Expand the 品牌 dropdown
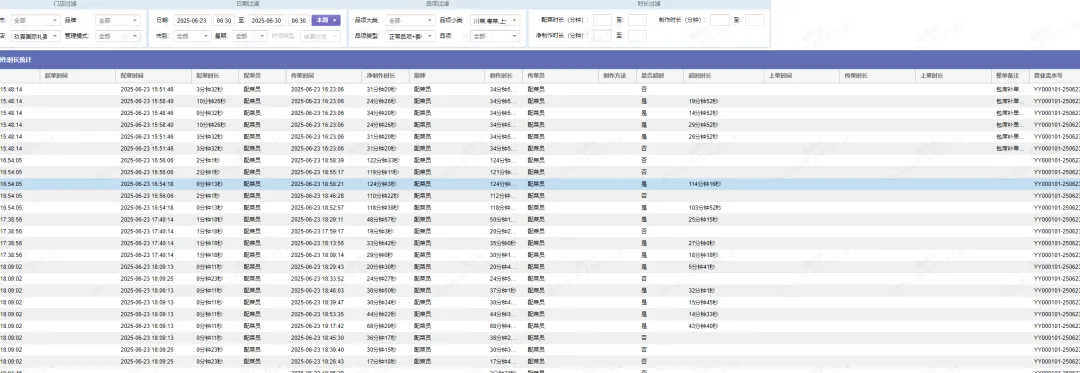1080x373 pixels. (x=117, y=21)
